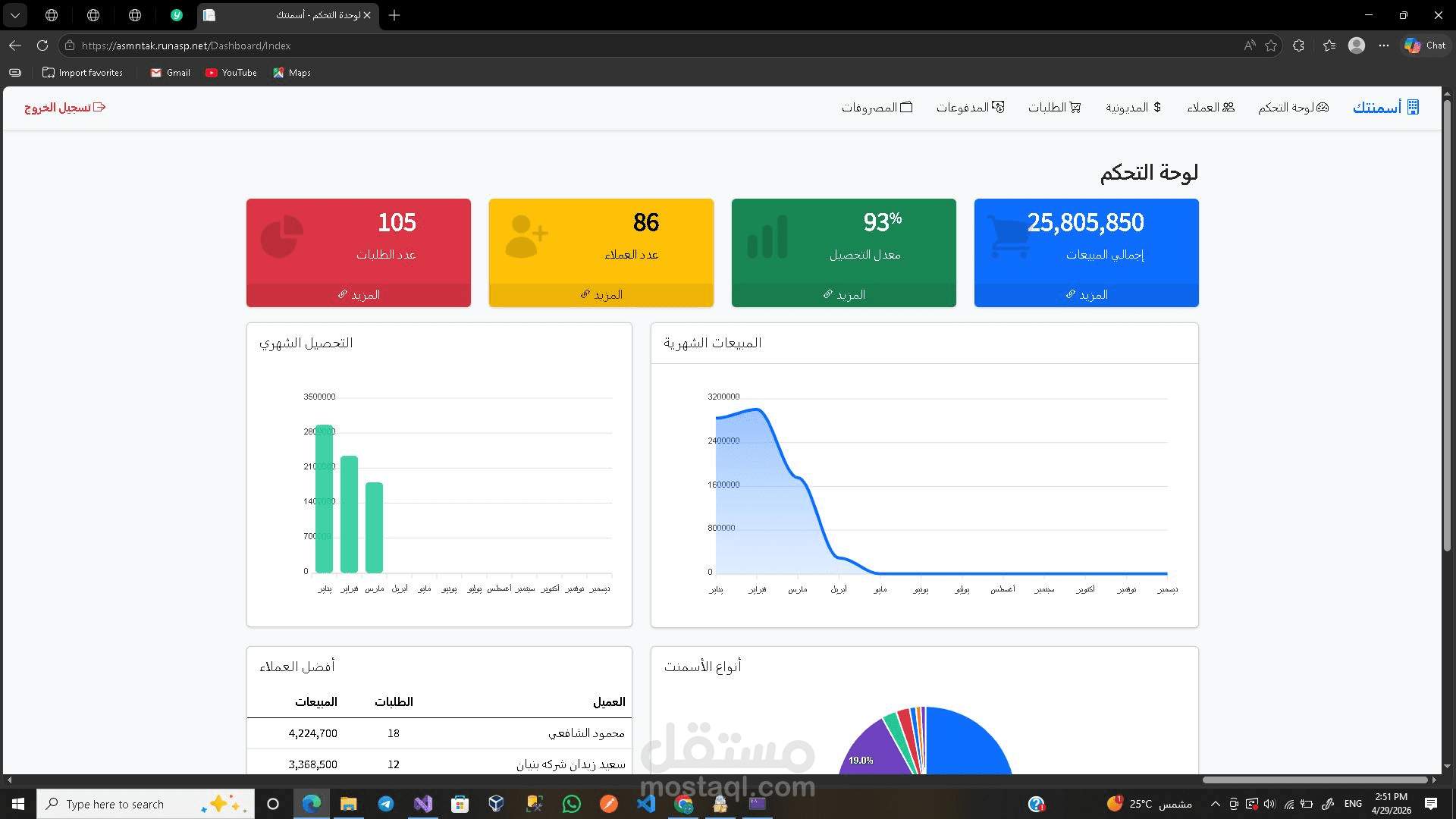
Task: Add this page to favorites with the star
Action: point(1271,45)
